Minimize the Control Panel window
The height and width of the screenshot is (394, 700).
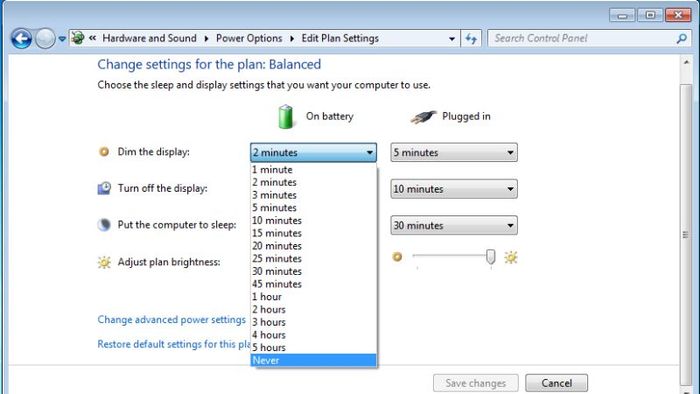[622, 15]
